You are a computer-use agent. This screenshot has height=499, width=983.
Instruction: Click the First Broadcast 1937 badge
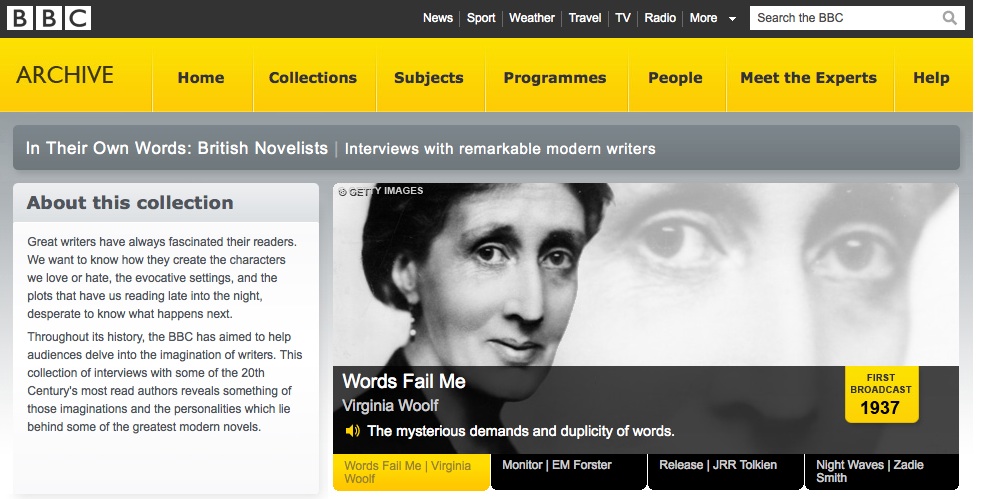(x=881, y=395)
